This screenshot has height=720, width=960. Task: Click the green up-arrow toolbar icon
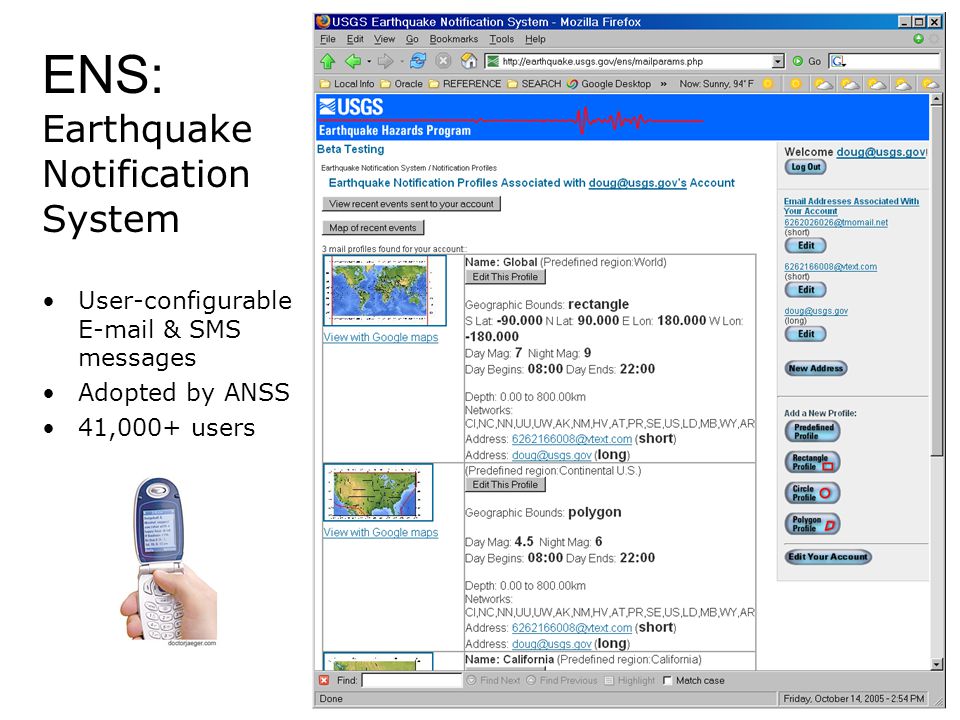click(x=328, y=61)
